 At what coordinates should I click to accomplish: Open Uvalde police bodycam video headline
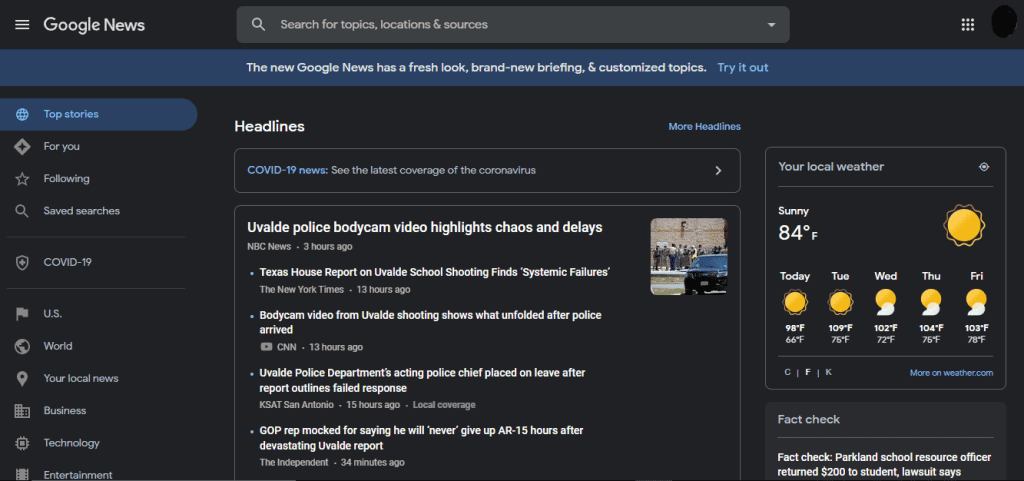pos(424,227)
